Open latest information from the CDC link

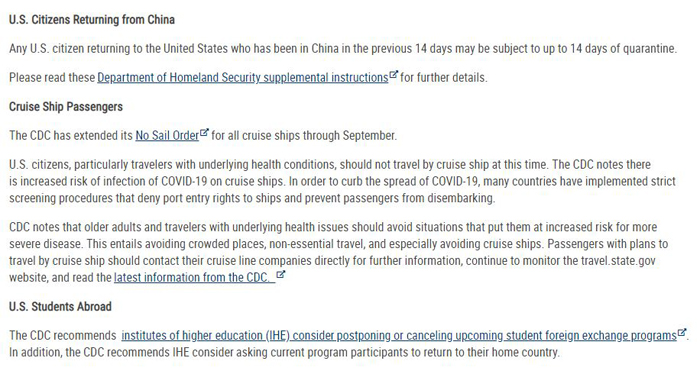[x=192, y=278]
